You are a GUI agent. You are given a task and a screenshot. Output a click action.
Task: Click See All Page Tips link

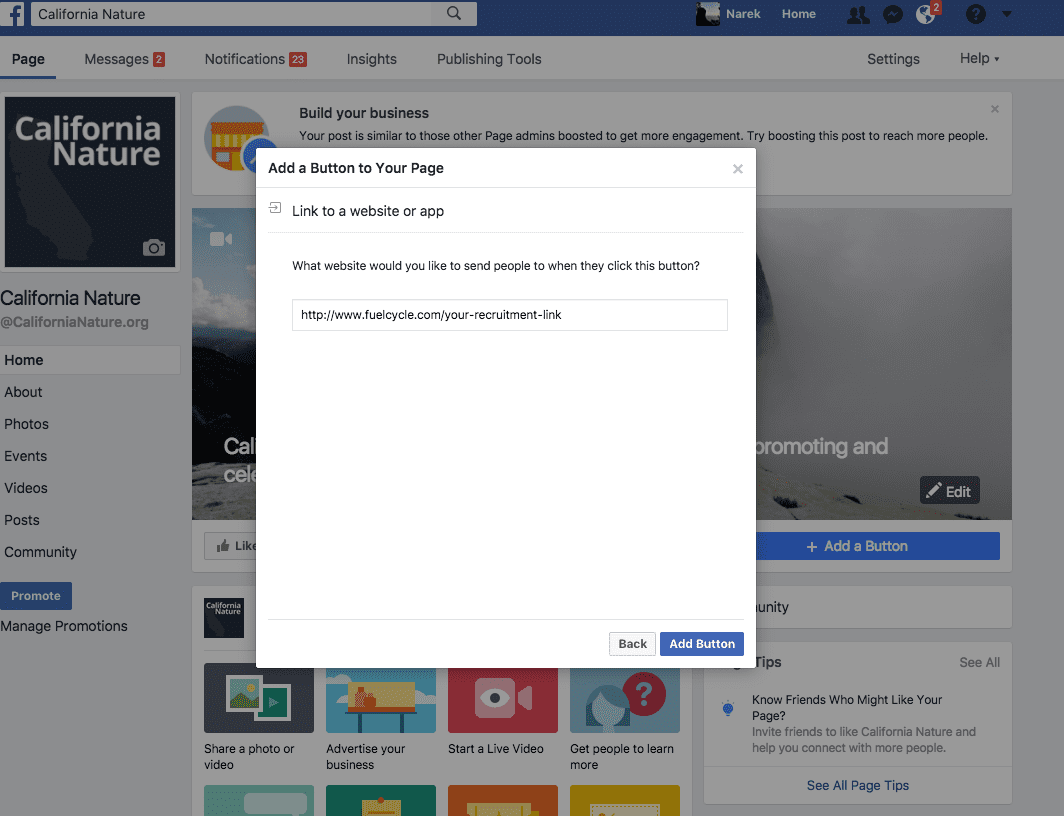(x=858, y=785)
